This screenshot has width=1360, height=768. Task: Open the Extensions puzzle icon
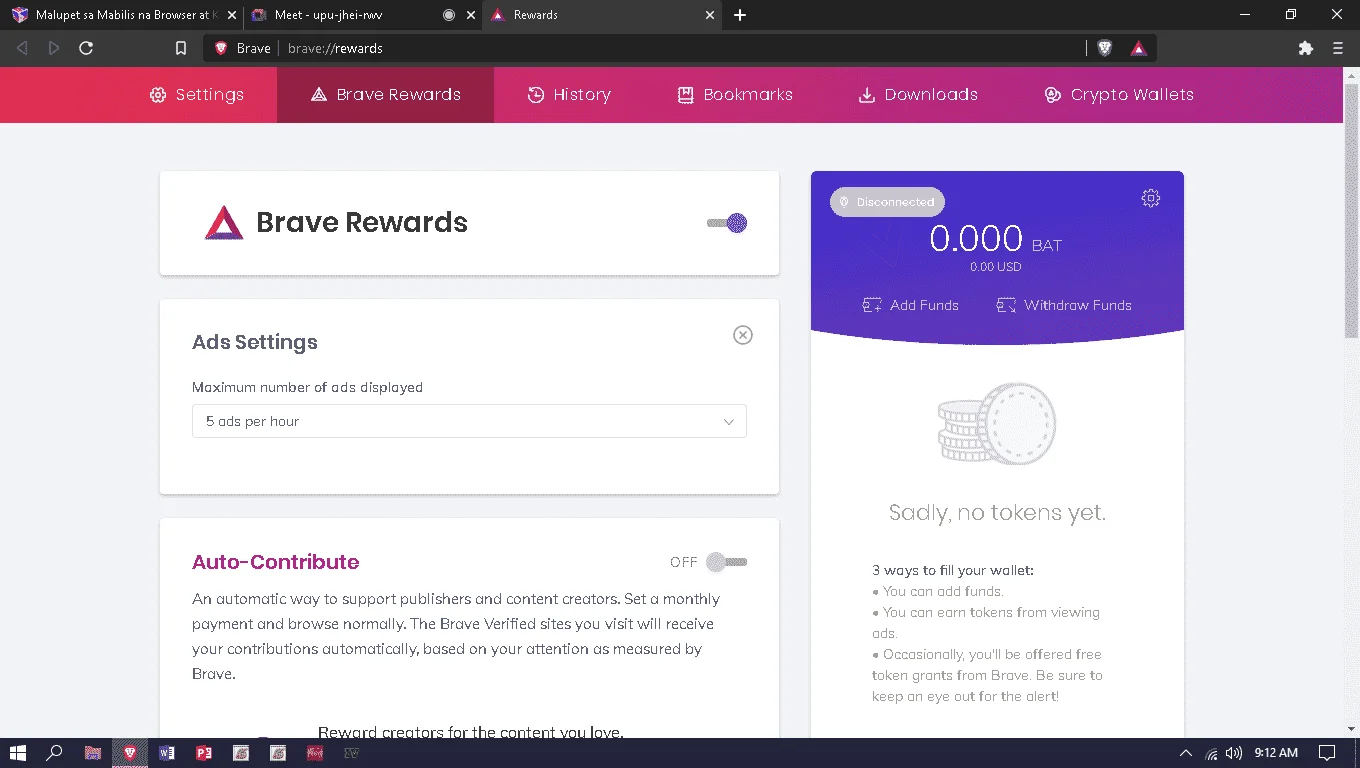point(1305,48)
